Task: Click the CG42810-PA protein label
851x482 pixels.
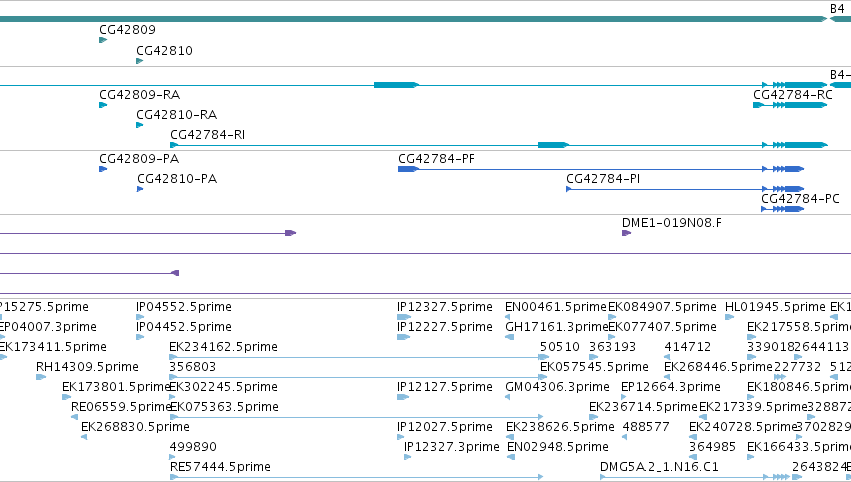Action: pos(177,179)
